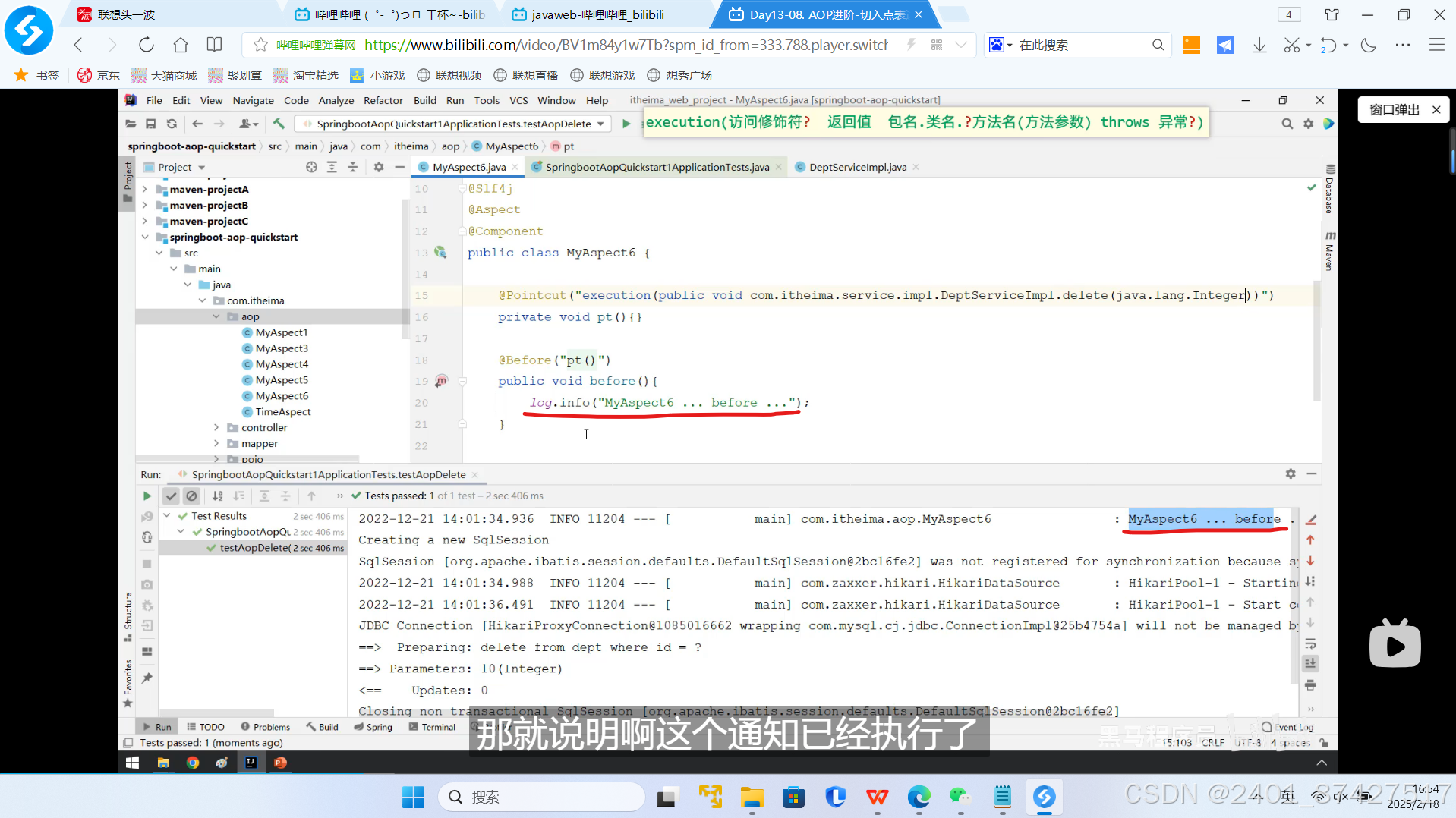Select testAopDelete result in test tree
1456x818 pixels.
point(254,548)
